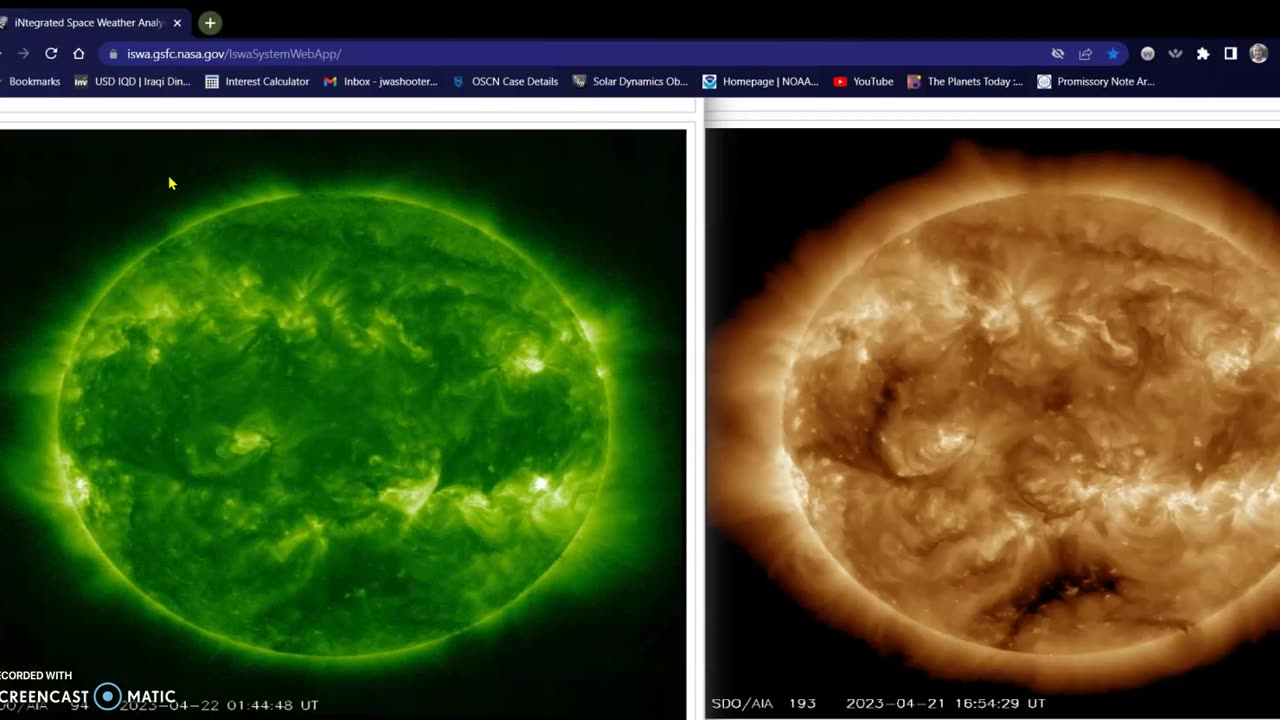The width and height of the screenshot is (1280, 720).
Task: Open the extension icon next to puzzle piece
Action: tap(1175, 54)
